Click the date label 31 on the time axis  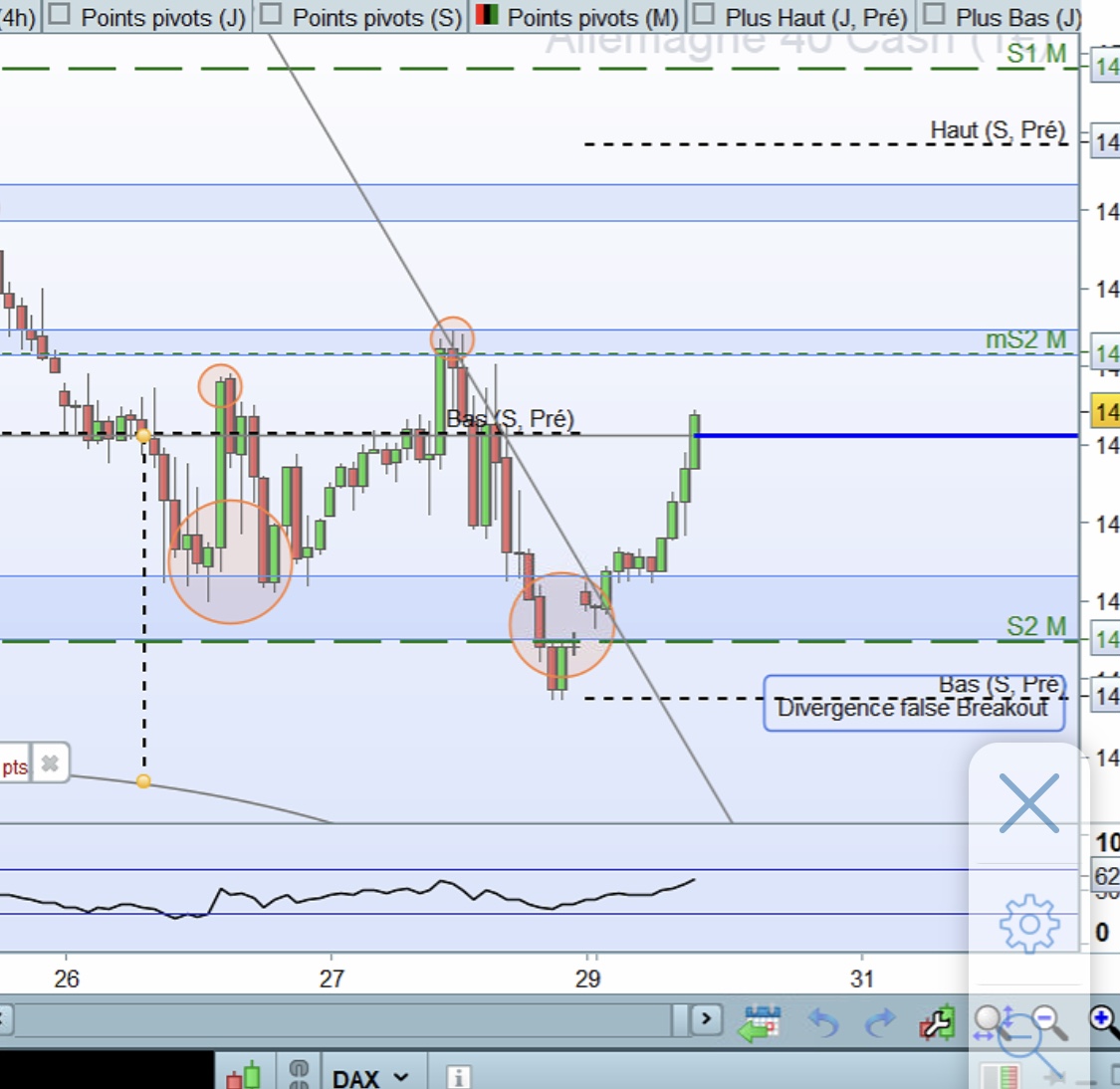862,979
